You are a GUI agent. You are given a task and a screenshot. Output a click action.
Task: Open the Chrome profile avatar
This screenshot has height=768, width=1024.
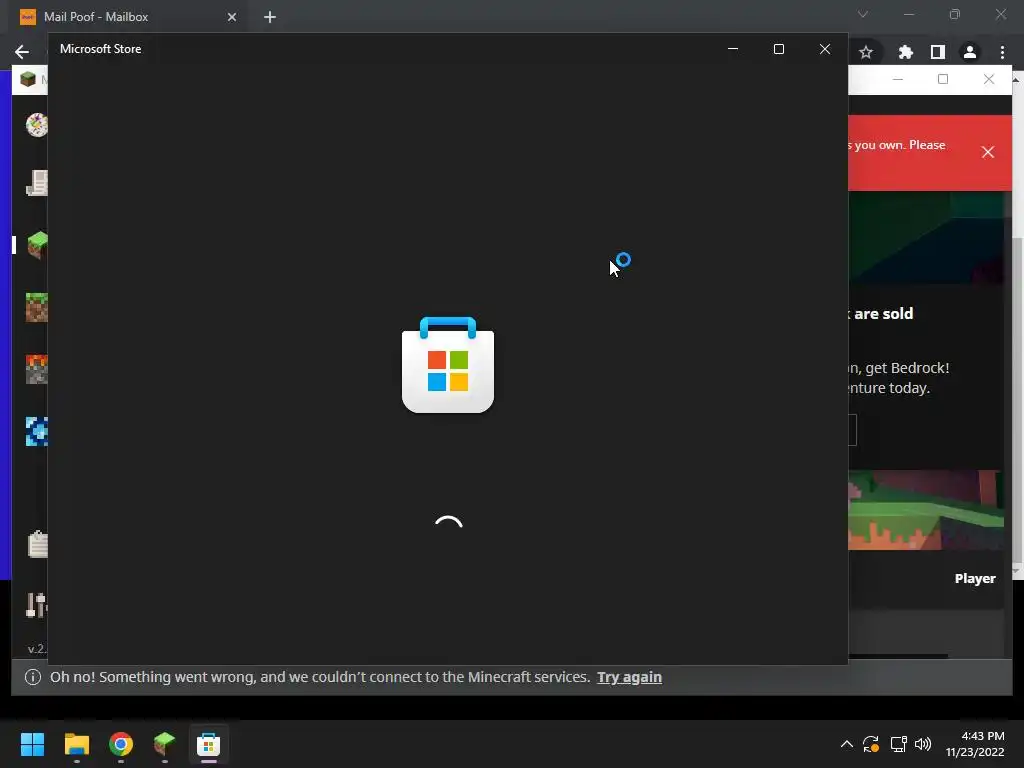tap(970, 52)
